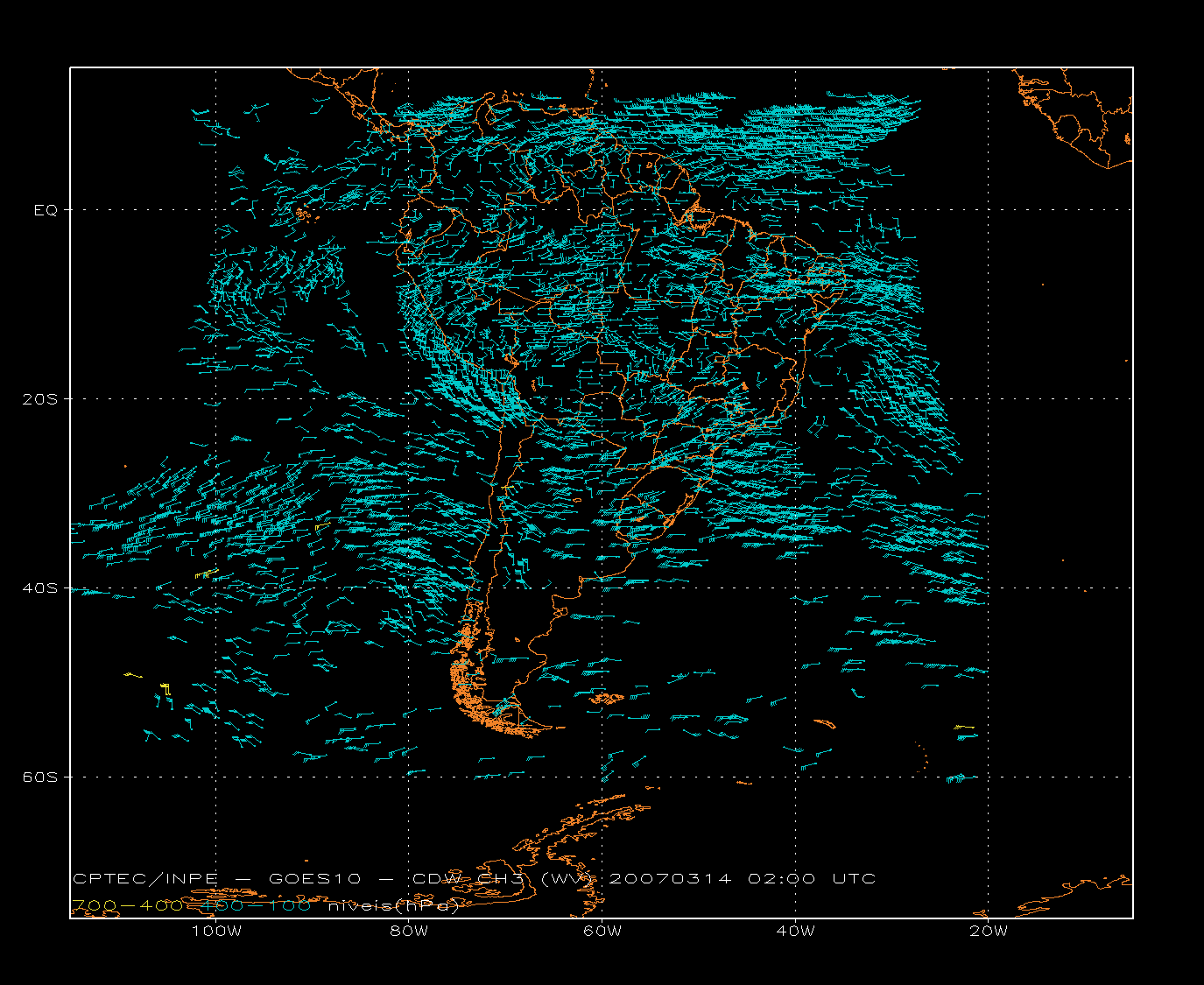
Task: Click the CPTEC/INPE caption text
Action: (145, 879)
